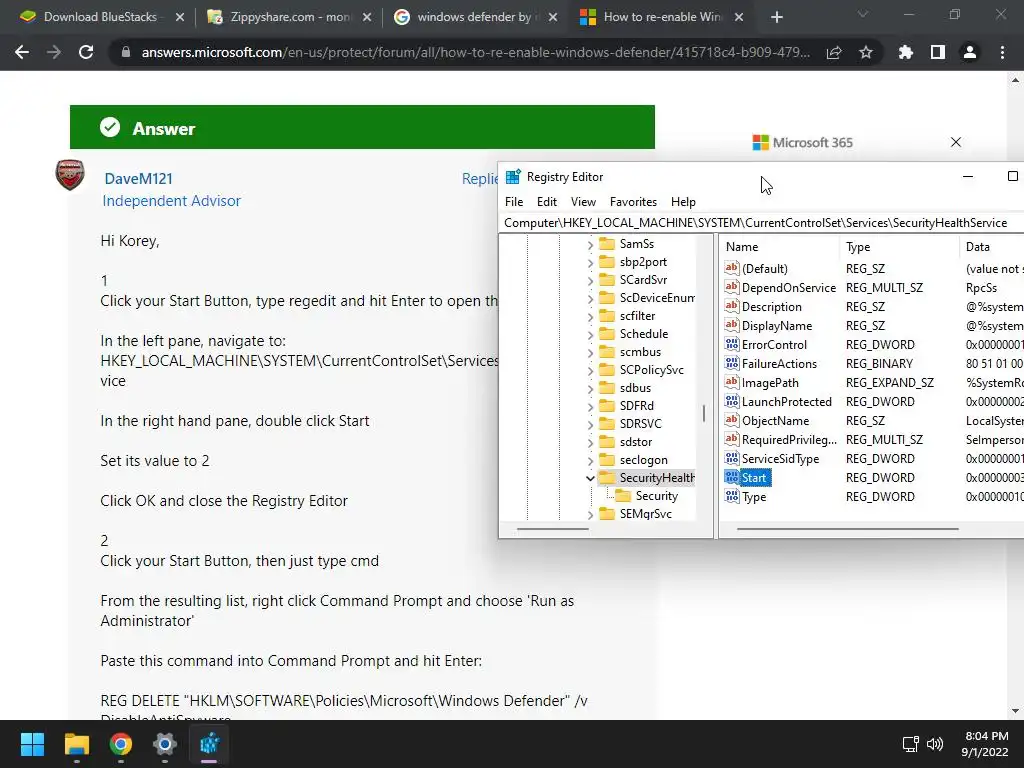This screenshot has height=768, width=1024.
Task: Select the SDFRd folder icon
Action: pyautogui.click(x=607, y=406)
